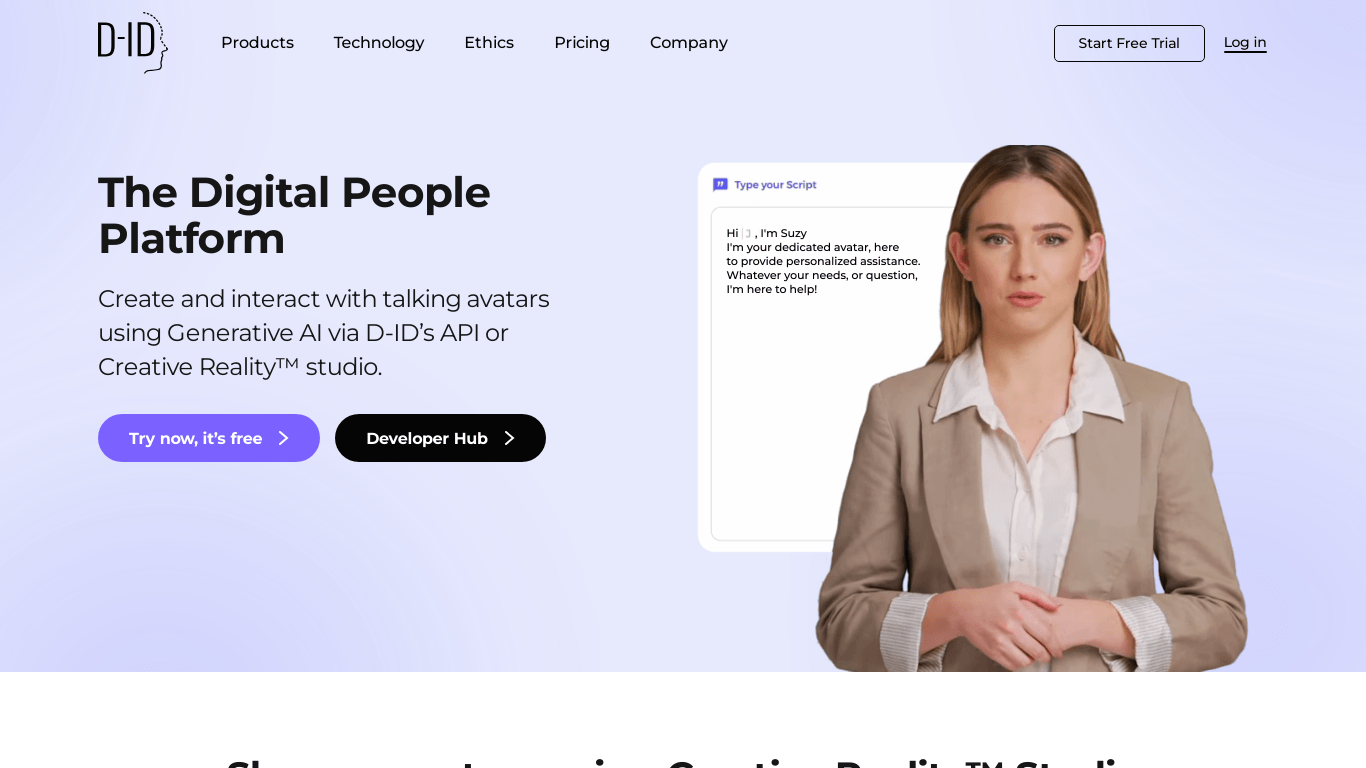Click the Hi, I'm Suzy script text
The width and height of the screenshot is (1366, 768).
pos(823,261)
